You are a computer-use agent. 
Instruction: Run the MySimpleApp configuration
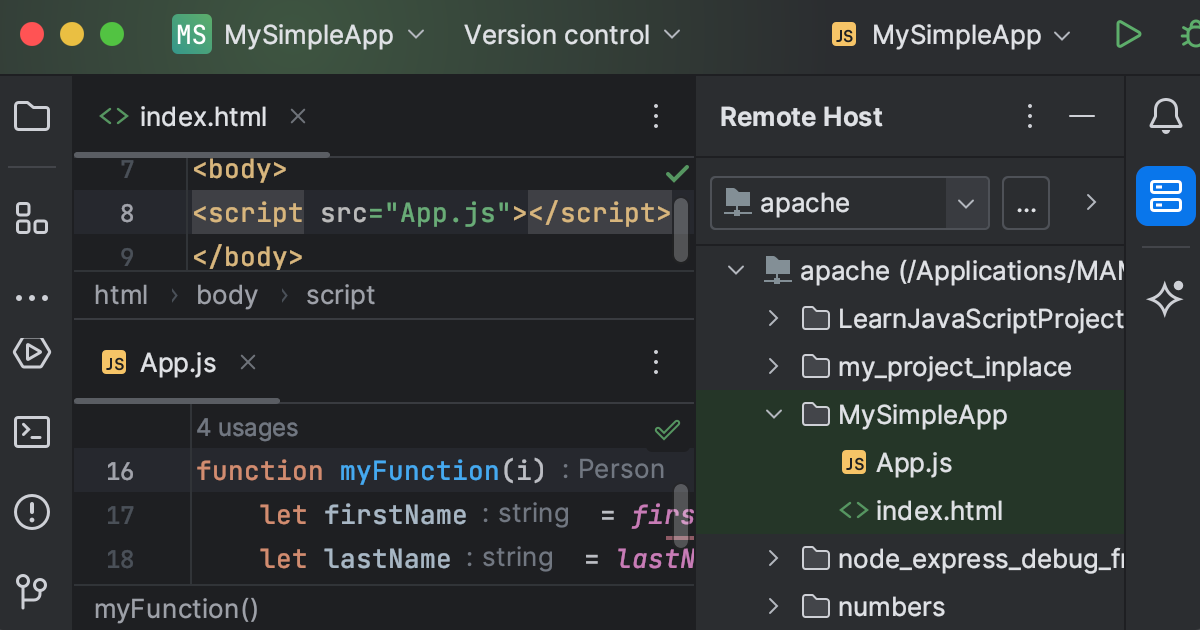tap(1128, 34)
